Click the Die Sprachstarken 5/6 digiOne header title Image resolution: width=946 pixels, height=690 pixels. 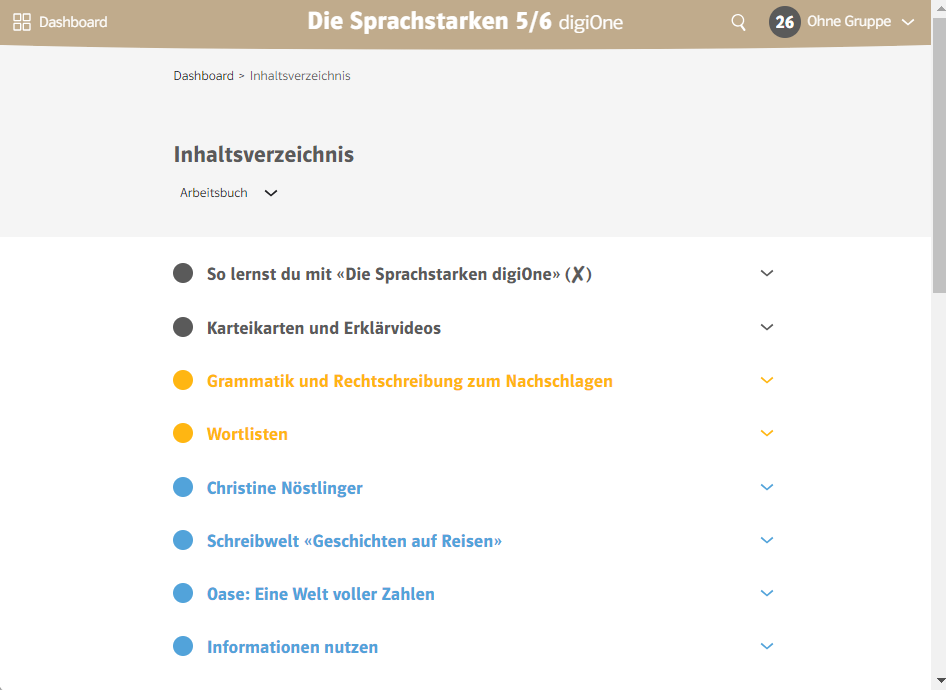(464, 21)
